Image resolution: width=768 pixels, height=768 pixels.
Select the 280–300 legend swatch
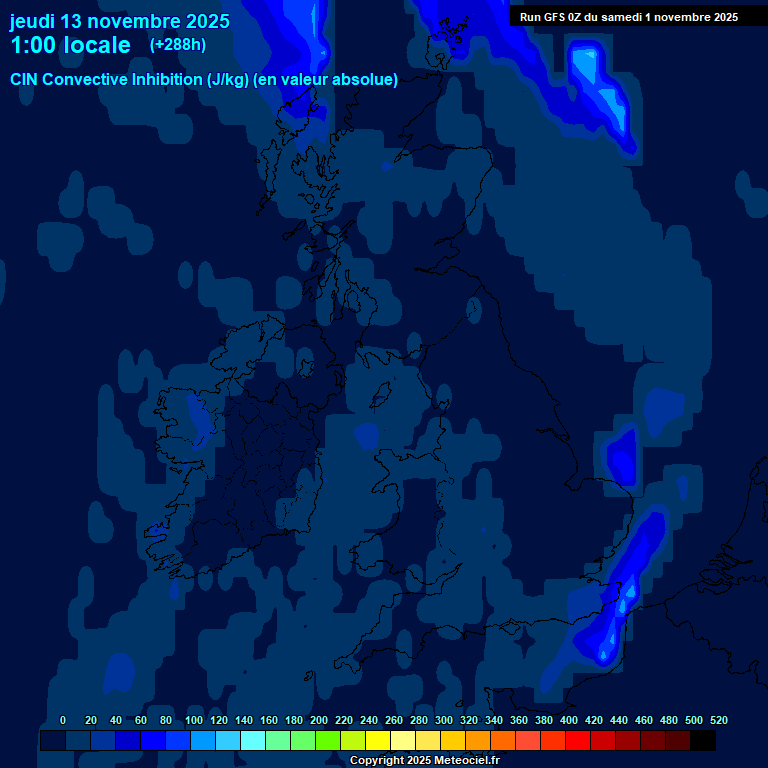428,740
